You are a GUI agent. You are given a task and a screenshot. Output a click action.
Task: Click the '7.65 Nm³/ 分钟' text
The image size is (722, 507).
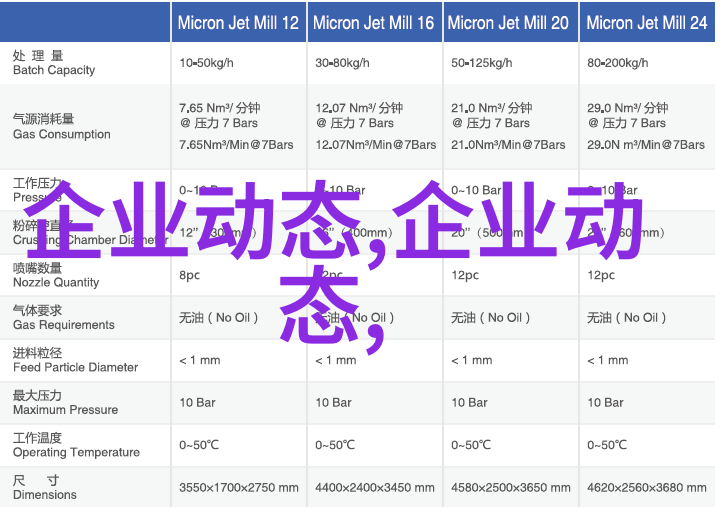click(220, 108)
